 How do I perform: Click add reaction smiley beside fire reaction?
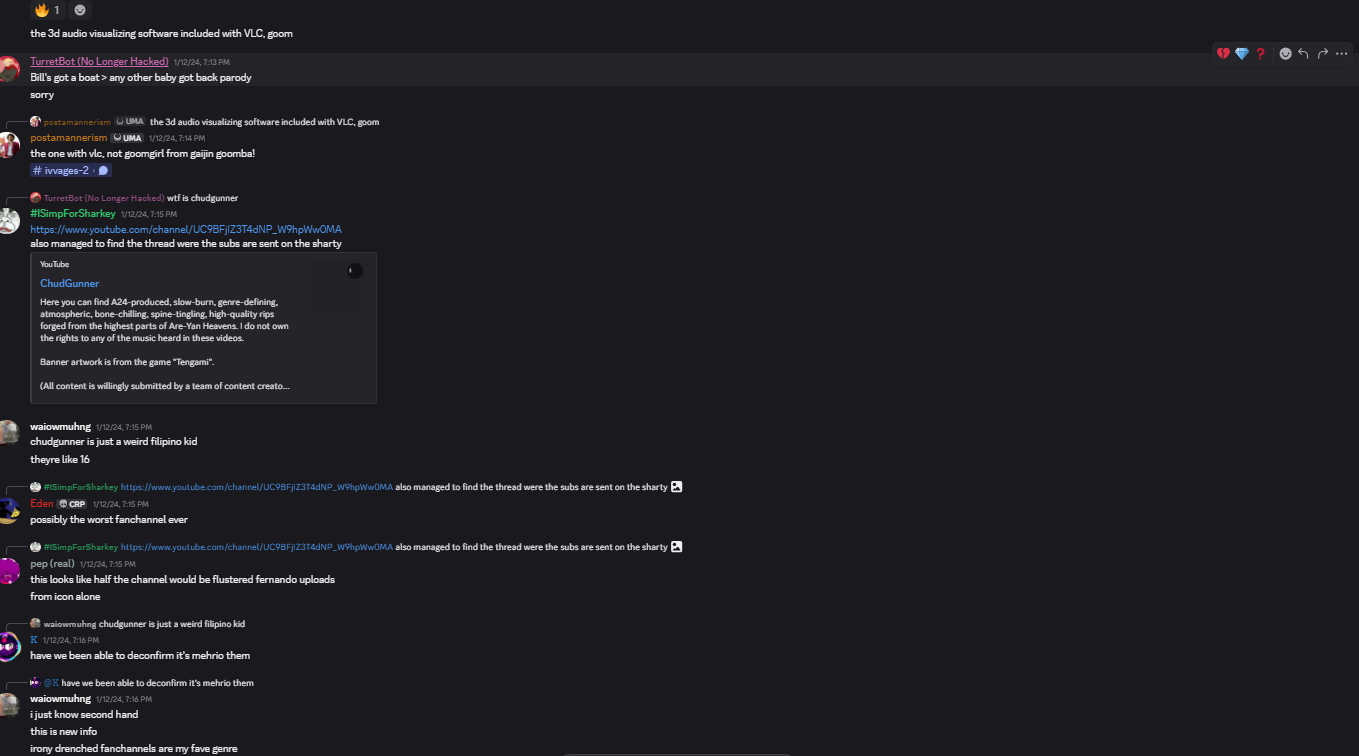(x=81, y=10)
